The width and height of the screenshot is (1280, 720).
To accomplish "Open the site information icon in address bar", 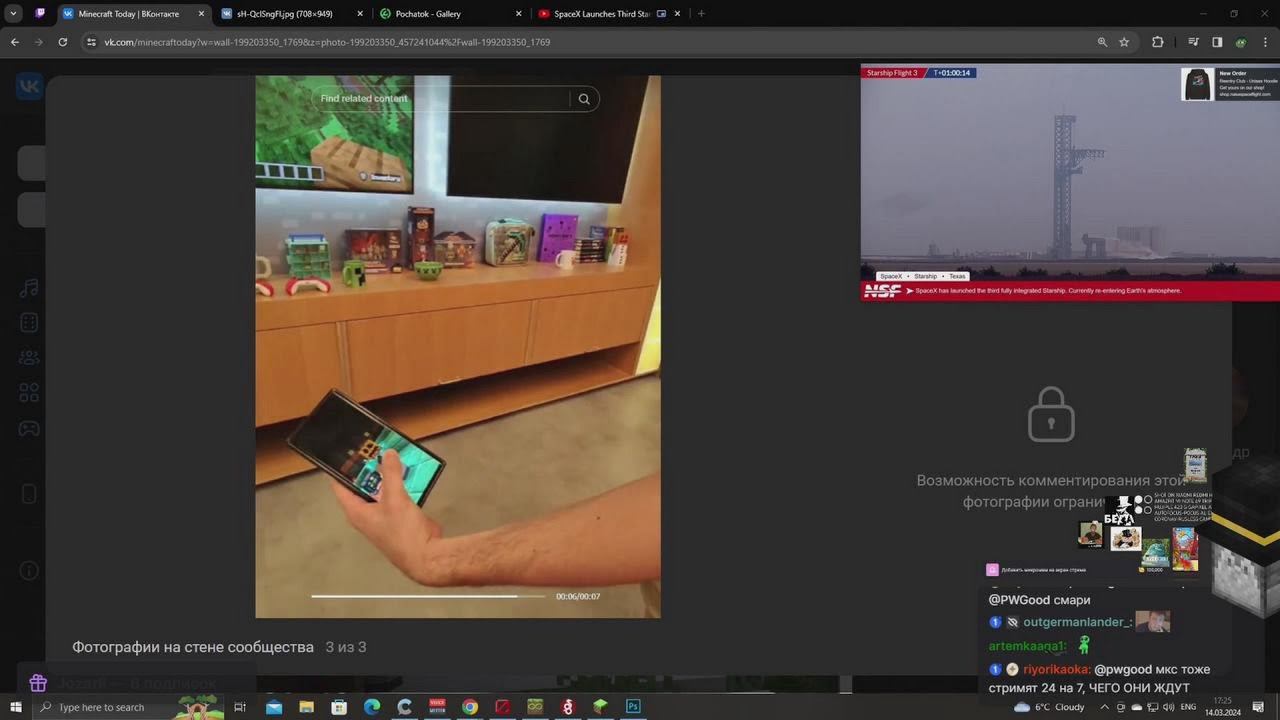I will click(x=91, y=42).
